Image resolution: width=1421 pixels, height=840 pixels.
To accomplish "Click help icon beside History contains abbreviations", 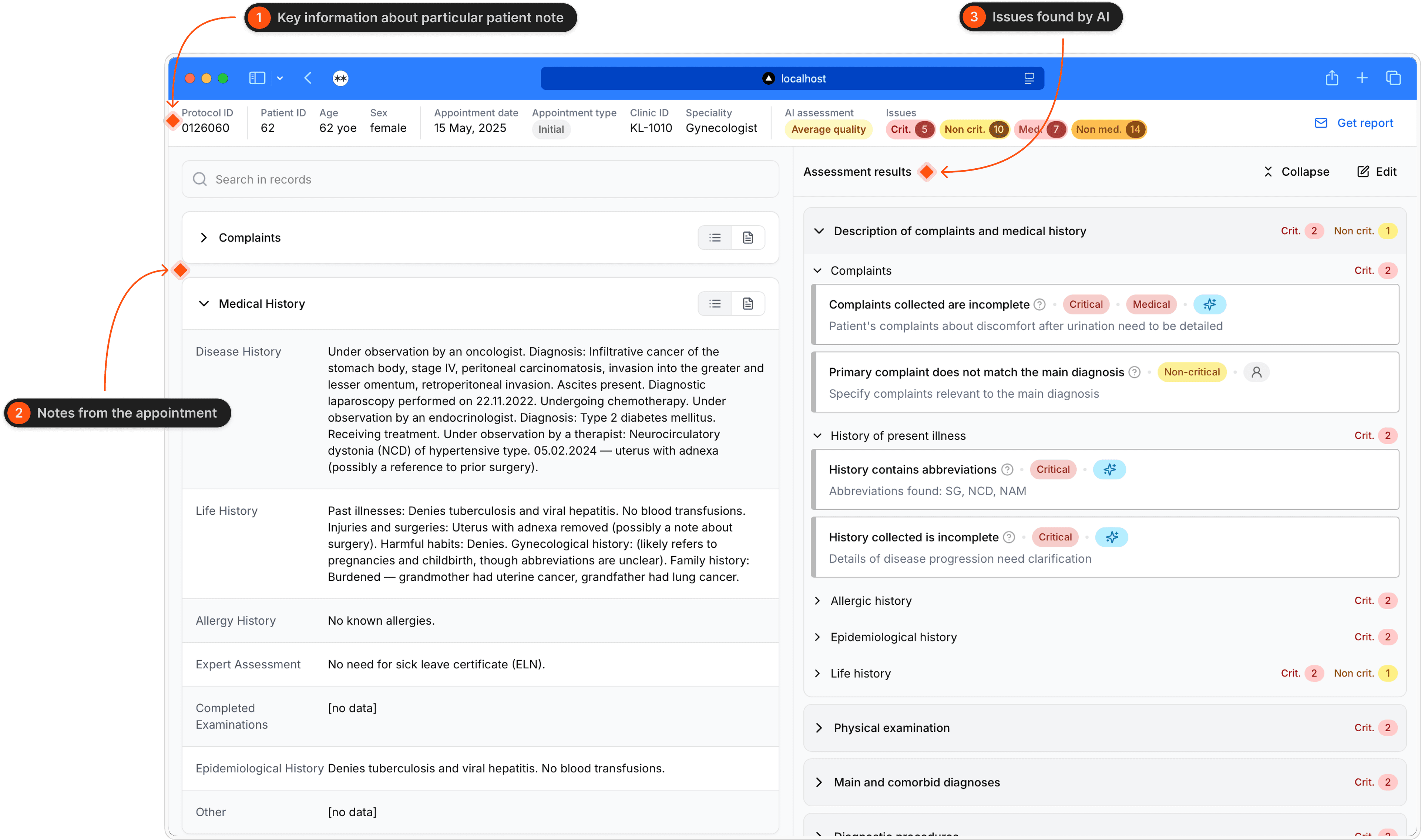I will coord(1007,469).
